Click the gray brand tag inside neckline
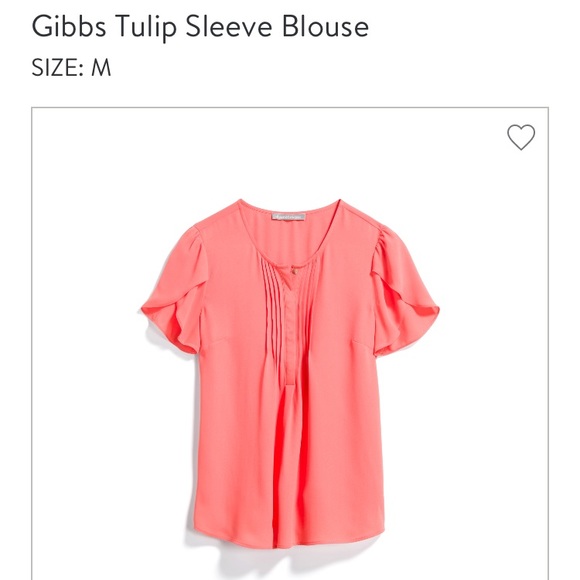 pyautogui.click(x=289, y=216)
